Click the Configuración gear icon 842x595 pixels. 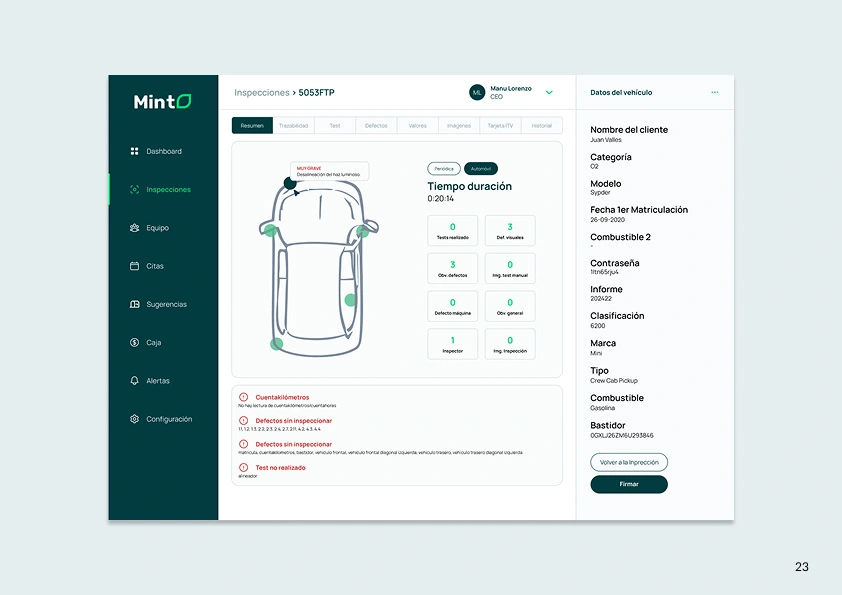134,419
